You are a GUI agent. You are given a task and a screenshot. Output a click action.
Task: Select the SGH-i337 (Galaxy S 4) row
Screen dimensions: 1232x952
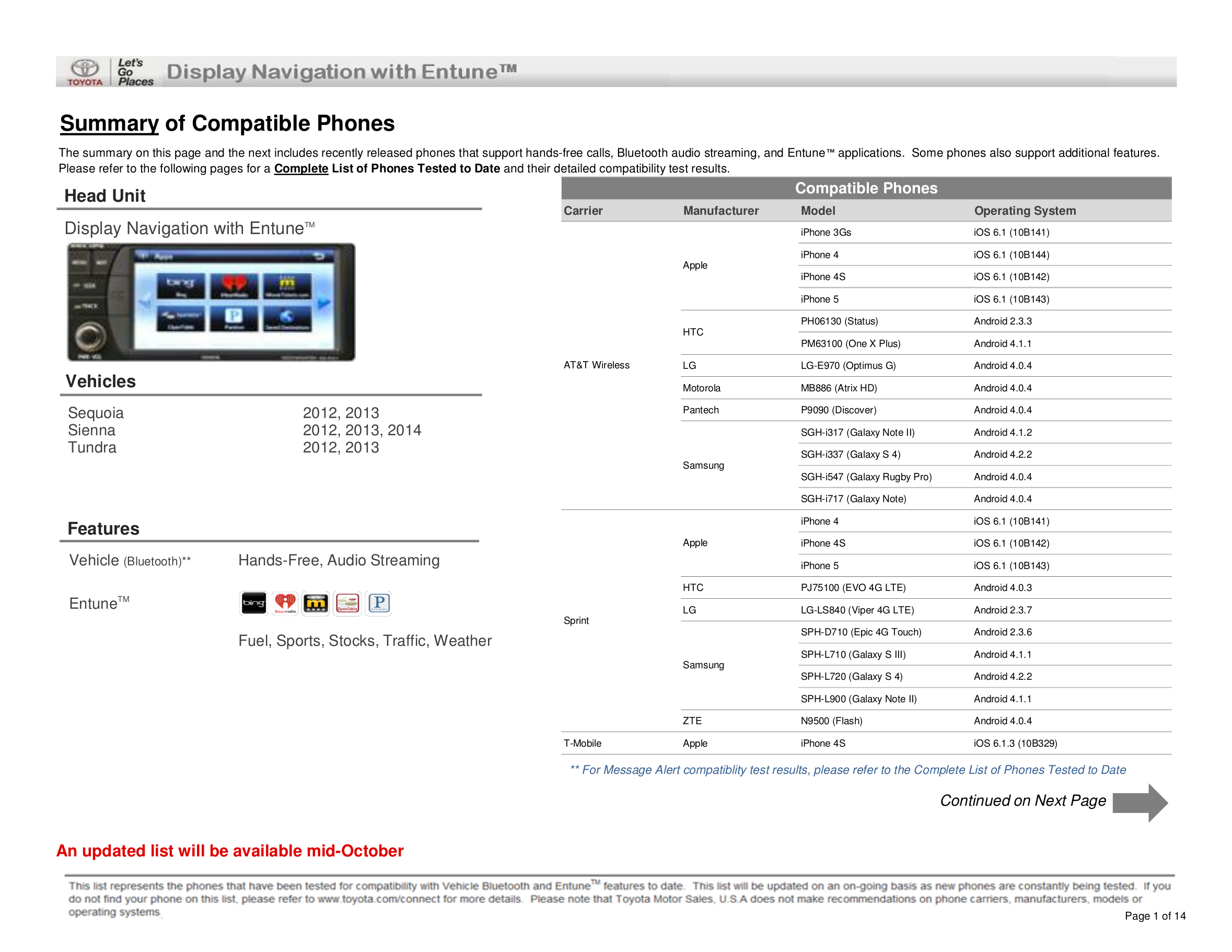pos(850,455)
